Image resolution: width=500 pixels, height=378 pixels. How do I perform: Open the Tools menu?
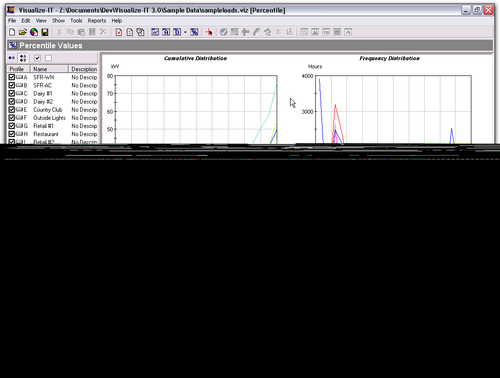pos(76,21)
